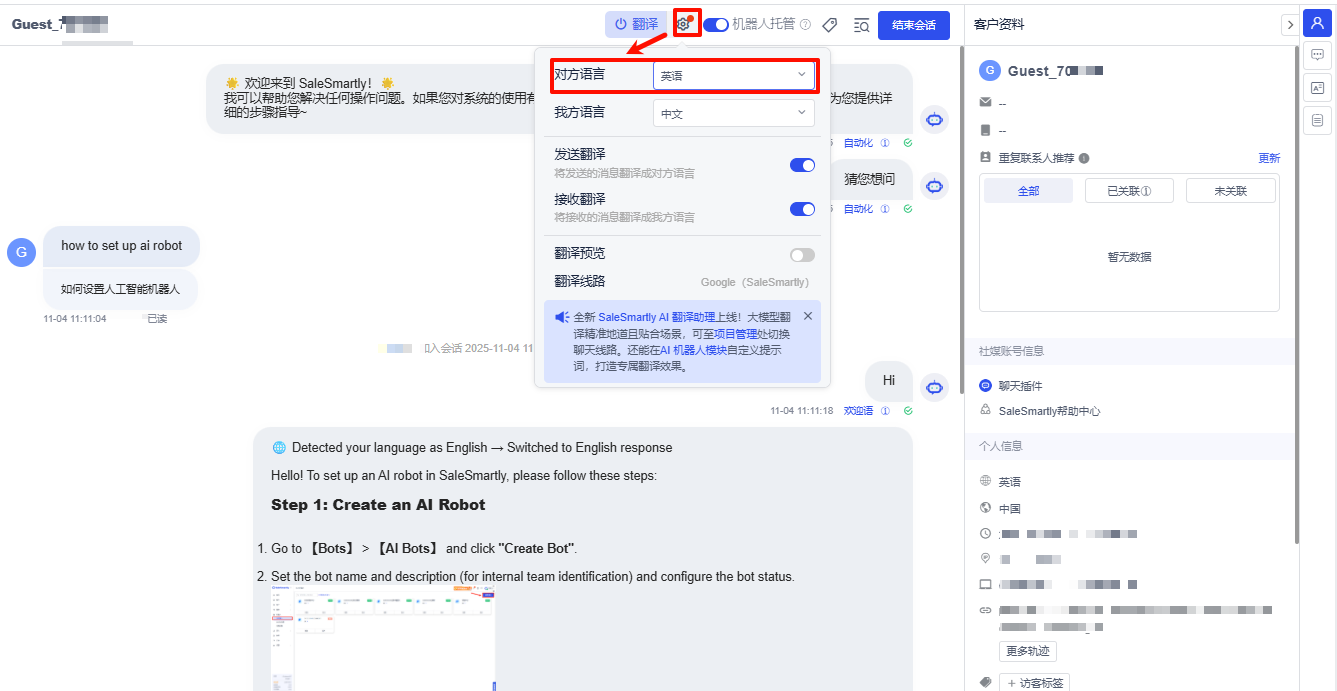The image size is (1337, 691).
Task: Disable the 接收翻译 switch
Action: point(802,209)
